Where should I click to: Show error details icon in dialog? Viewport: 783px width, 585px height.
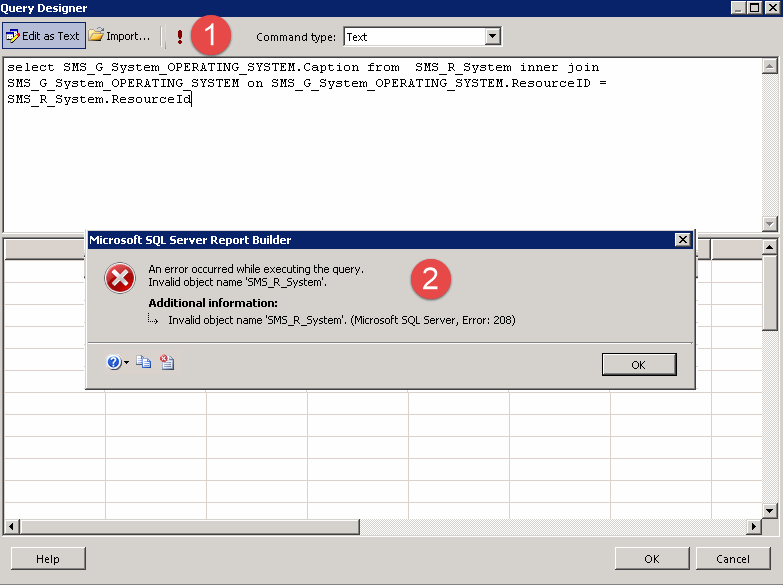(167, 362)
